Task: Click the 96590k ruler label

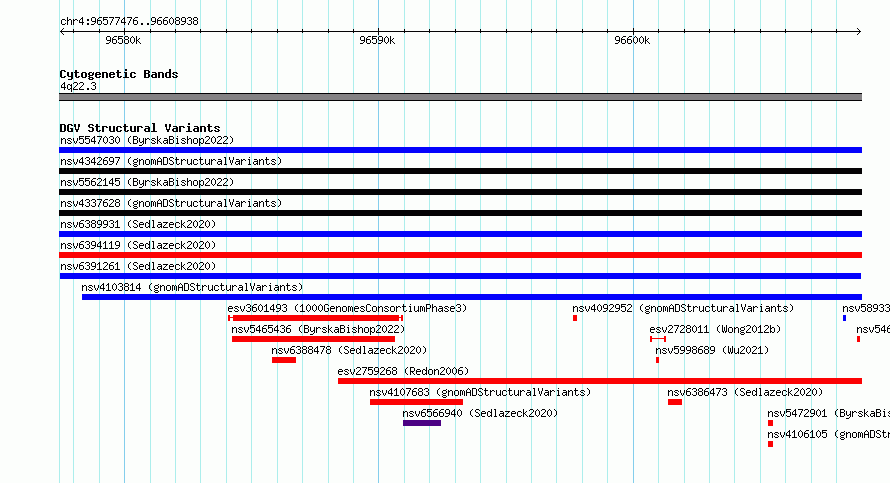Action: 377,40
